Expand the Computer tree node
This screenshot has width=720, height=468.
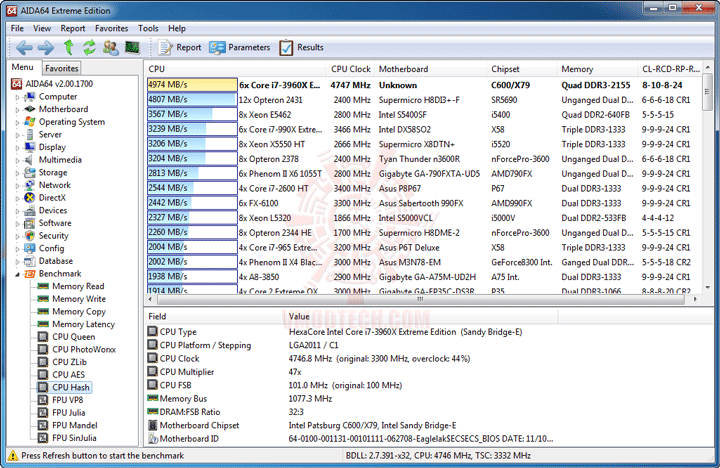coord(17,97)
